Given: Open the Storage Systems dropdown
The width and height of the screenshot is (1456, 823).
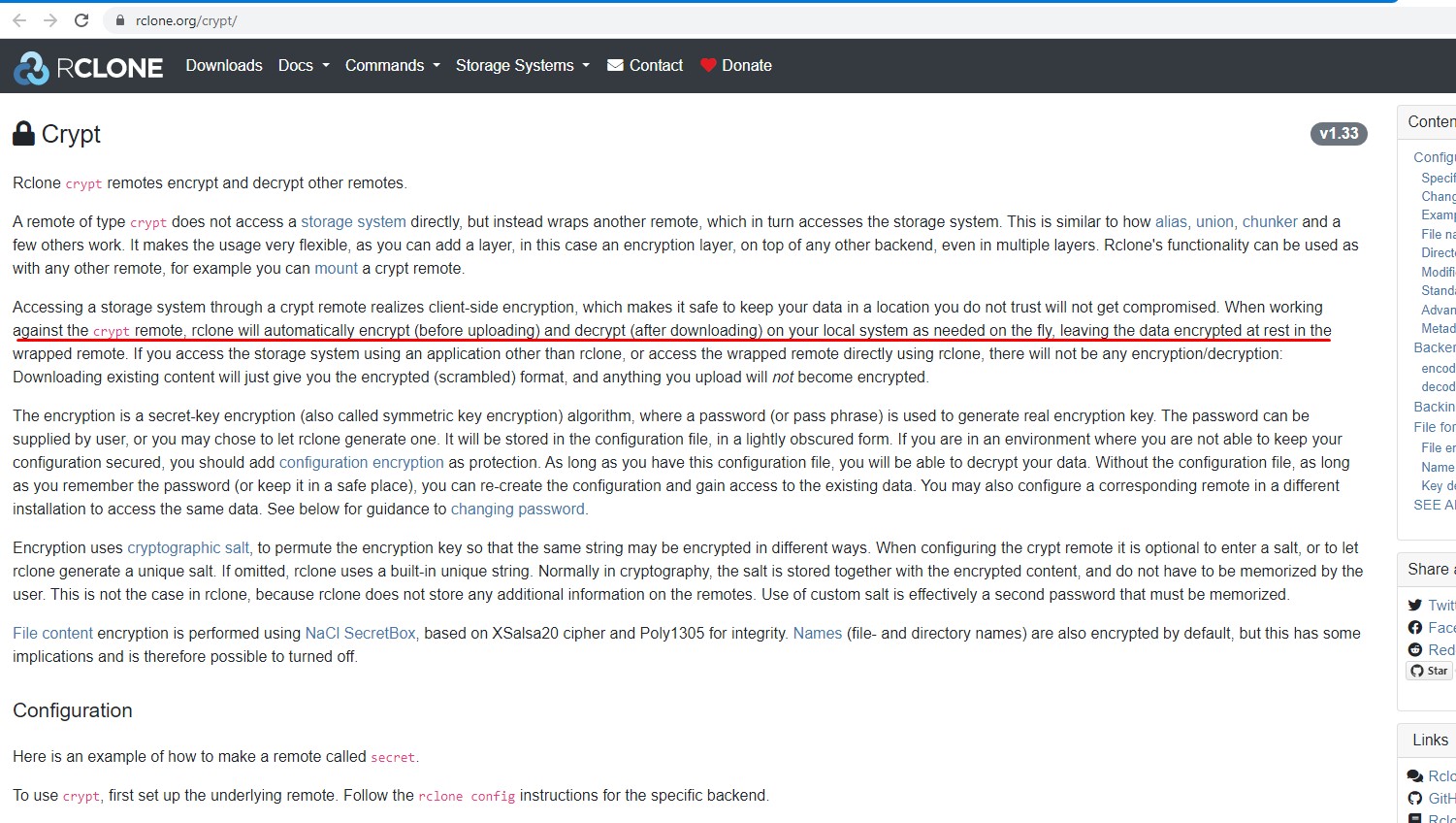Looking at the screenshot, I should click(x=523, y=65).
